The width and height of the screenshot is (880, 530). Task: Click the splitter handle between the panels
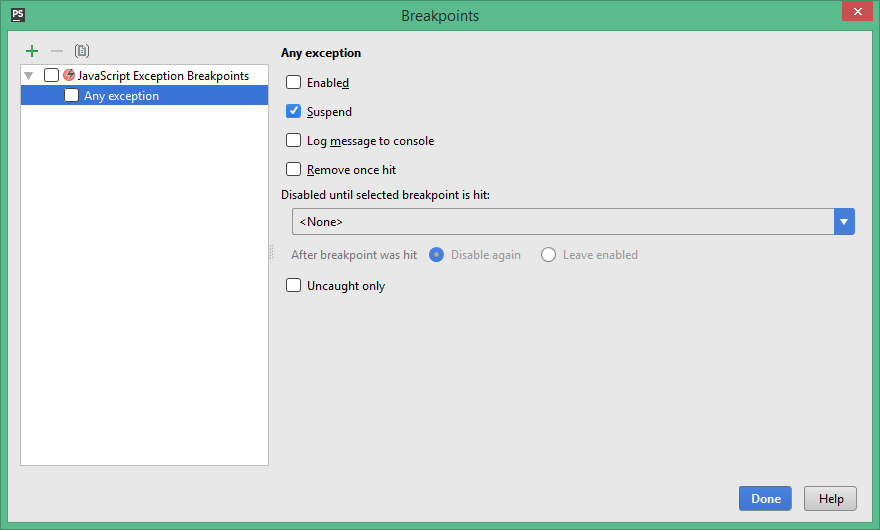(272, 252)
